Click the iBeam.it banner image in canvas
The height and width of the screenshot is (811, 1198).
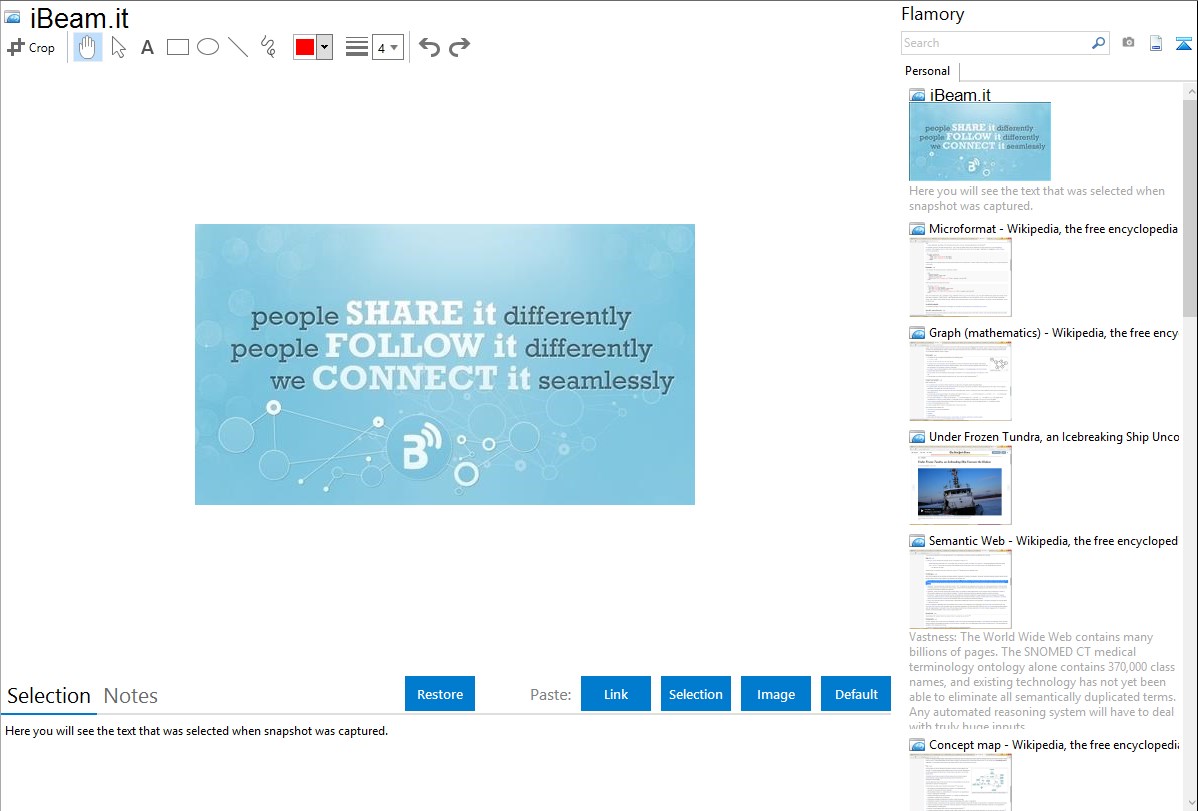pyautogui.click(x=445, y=364)
